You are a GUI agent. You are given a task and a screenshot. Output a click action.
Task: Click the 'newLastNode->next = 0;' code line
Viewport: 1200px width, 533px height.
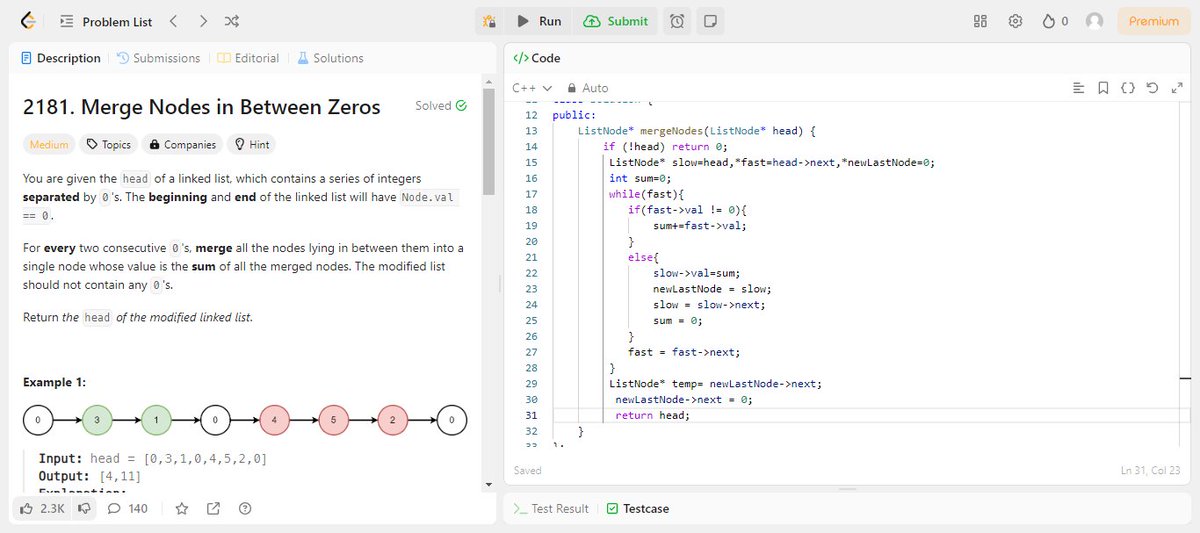(x=683, y=399)
